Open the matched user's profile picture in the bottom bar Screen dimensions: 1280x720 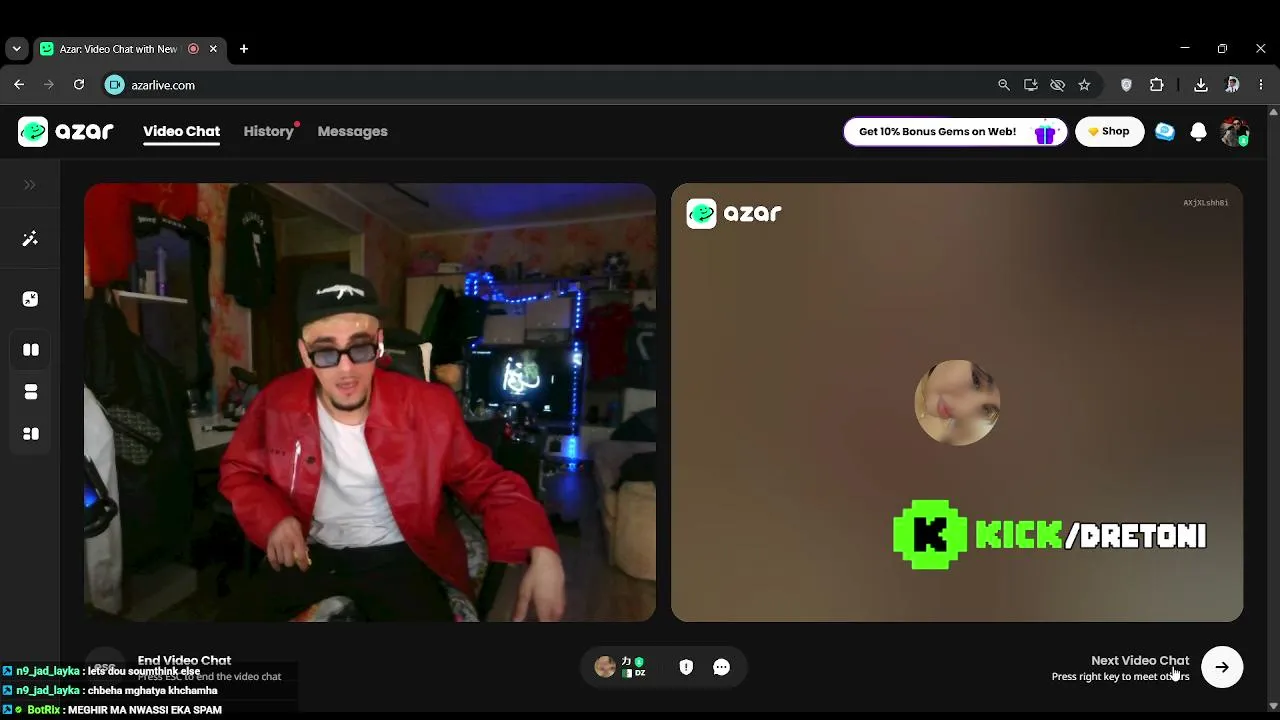[x=604, y=667]
